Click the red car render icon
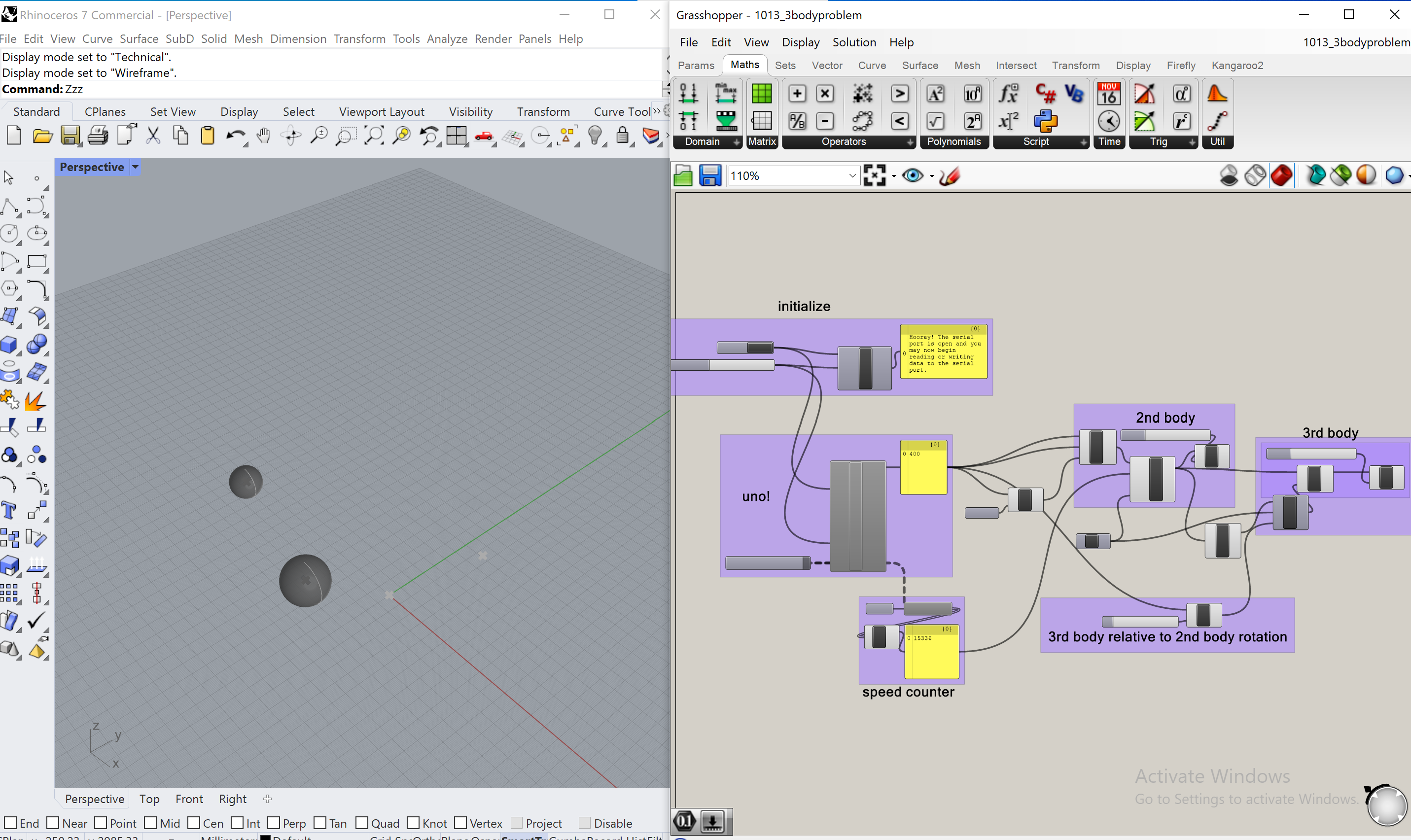1411x840 pixels. [x=484, y=137]
